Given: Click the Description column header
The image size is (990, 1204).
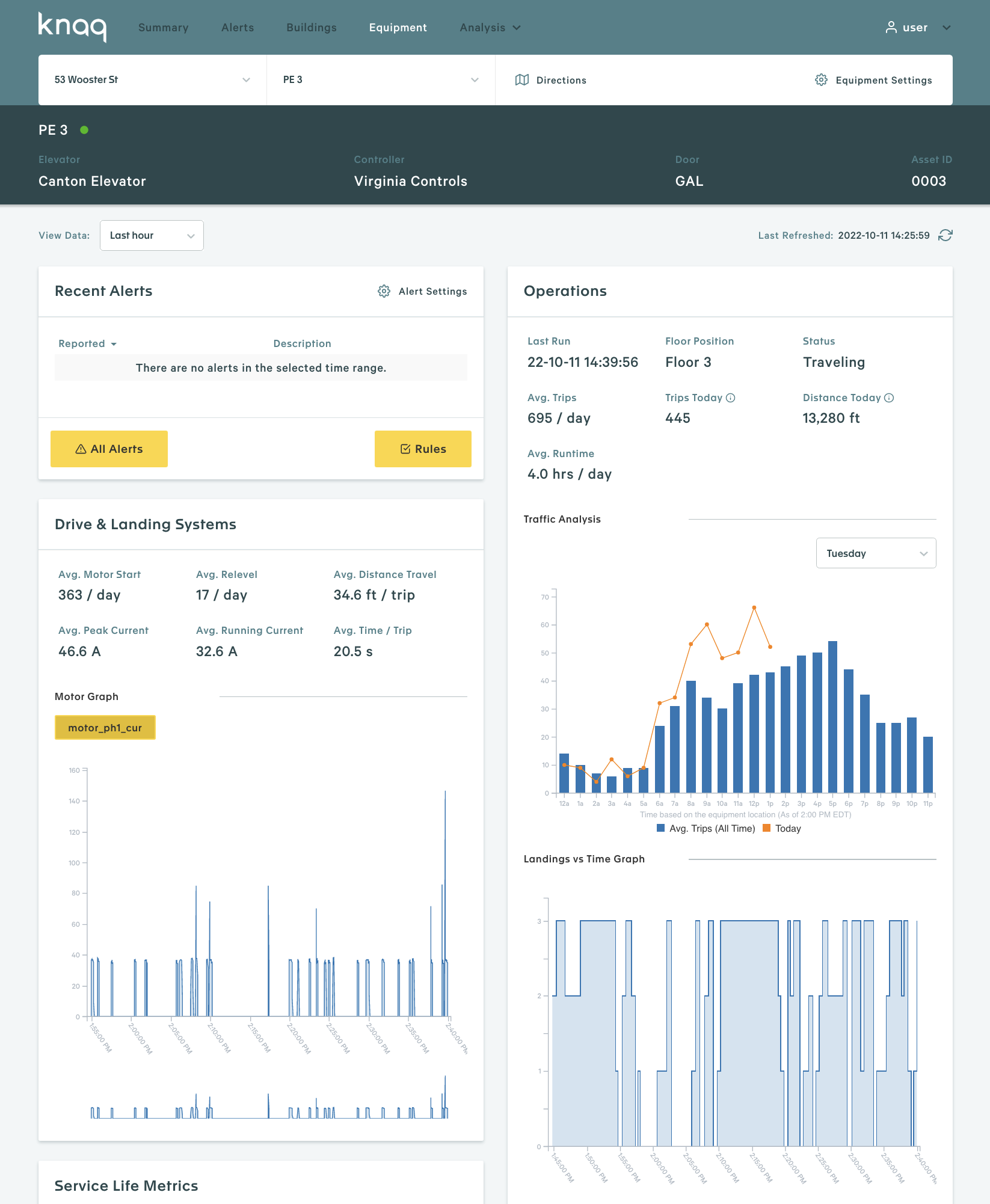Looking at the screenshot, I should pyautogui.click(x=302, y=343).
